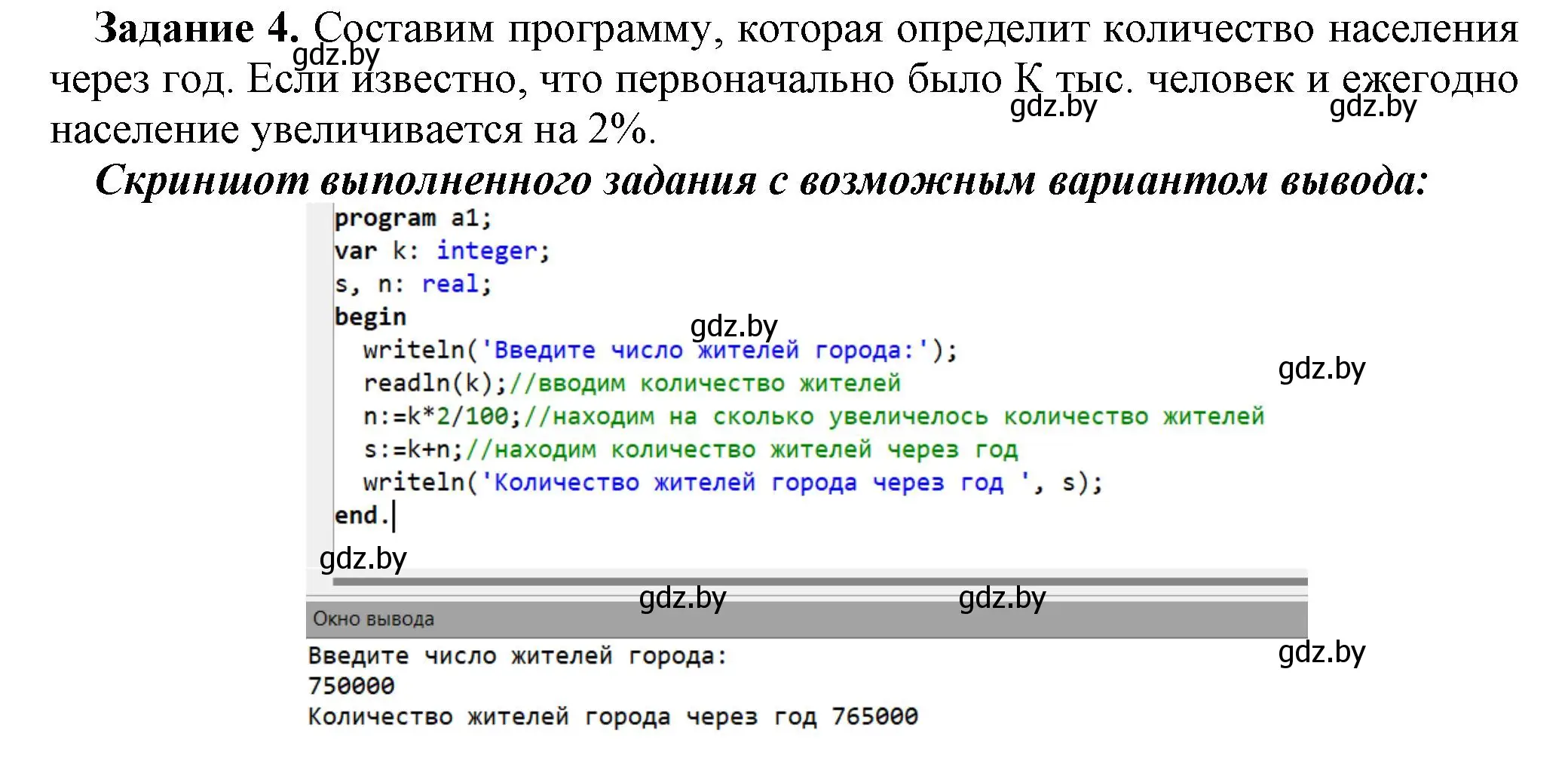Click the 'n:=k*2/100;' assignment
This screenshot has width=1568, height=761.
click(x=443, y=416)
